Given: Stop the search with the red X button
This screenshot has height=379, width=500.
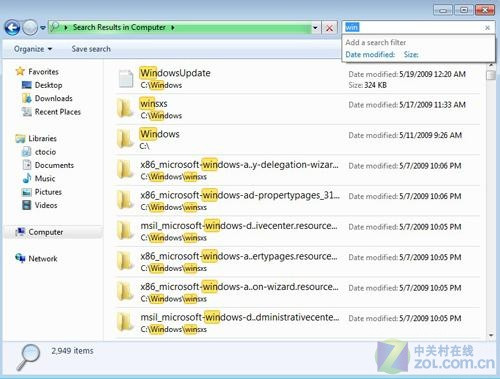Looking at the screenshot, I should 329,28.
